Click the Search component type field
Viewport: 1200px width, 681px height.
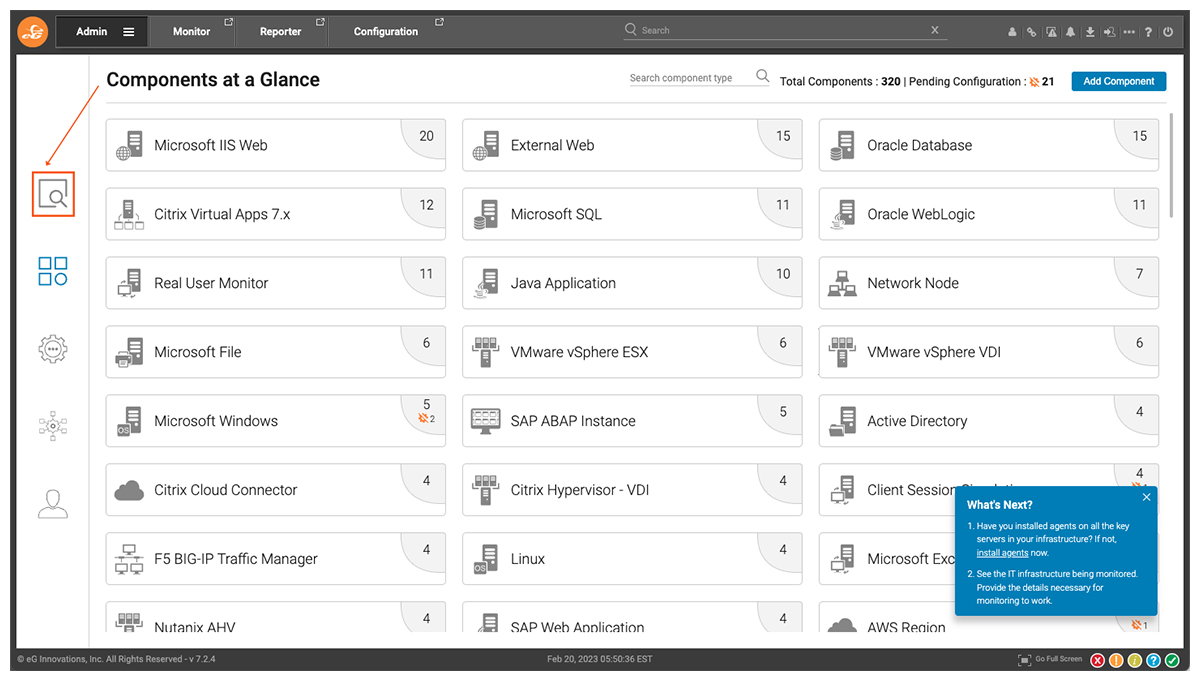coord(690,78)
